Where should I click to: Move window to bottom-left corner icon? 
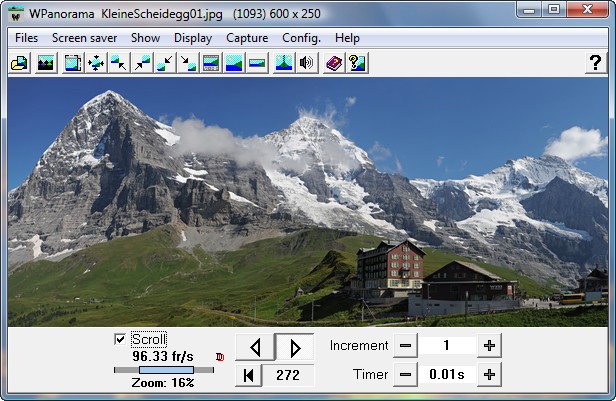(x=165, y=63)
